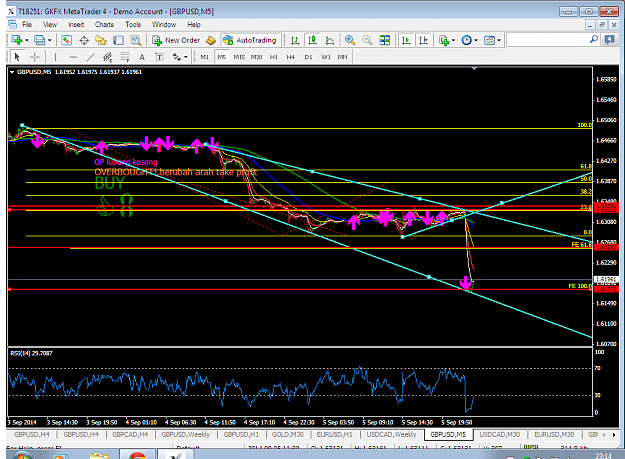625x459 pixels.
Task: Open the Insert menu
Action: pos(76,24)
